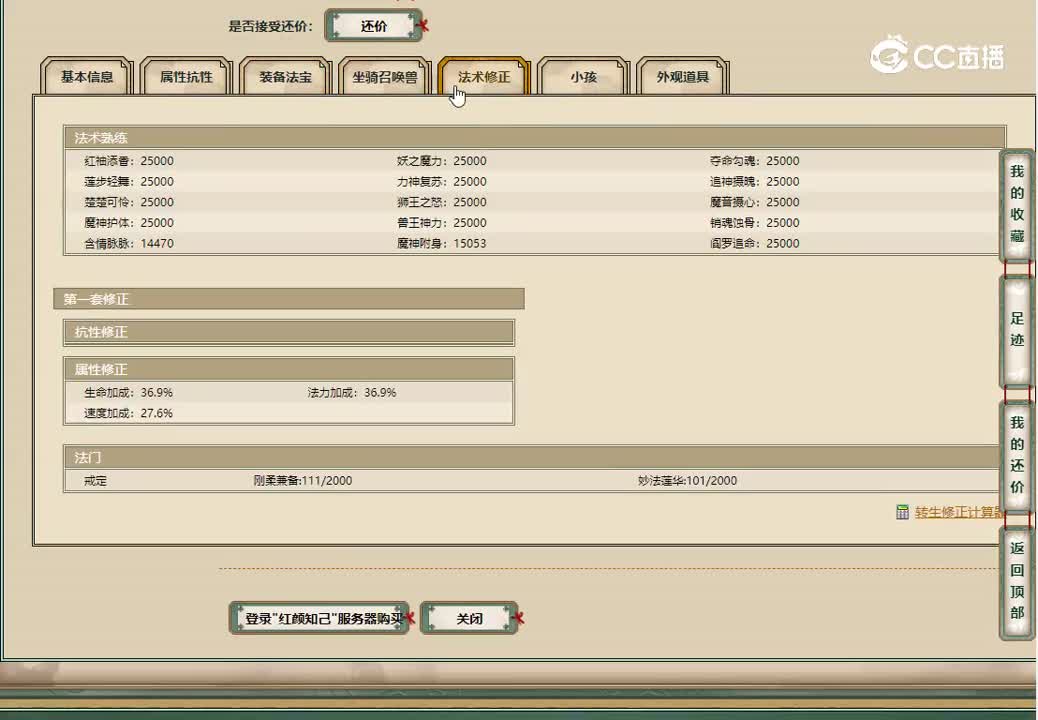Open the 外观道具 tab

[x=683, y=77]
